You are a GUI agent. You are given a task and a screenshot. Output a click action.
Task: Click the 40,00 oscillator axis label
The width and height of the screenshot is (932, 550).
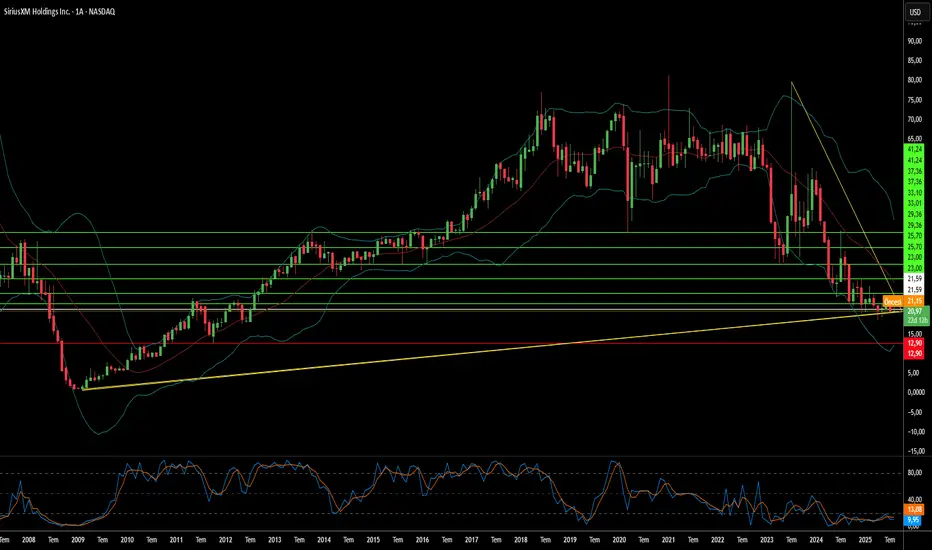915,499
